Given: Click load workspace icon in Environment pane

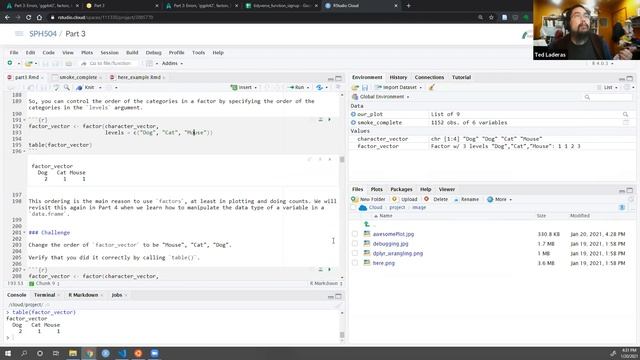Looking at the screenshot, I should click(355, 87).
